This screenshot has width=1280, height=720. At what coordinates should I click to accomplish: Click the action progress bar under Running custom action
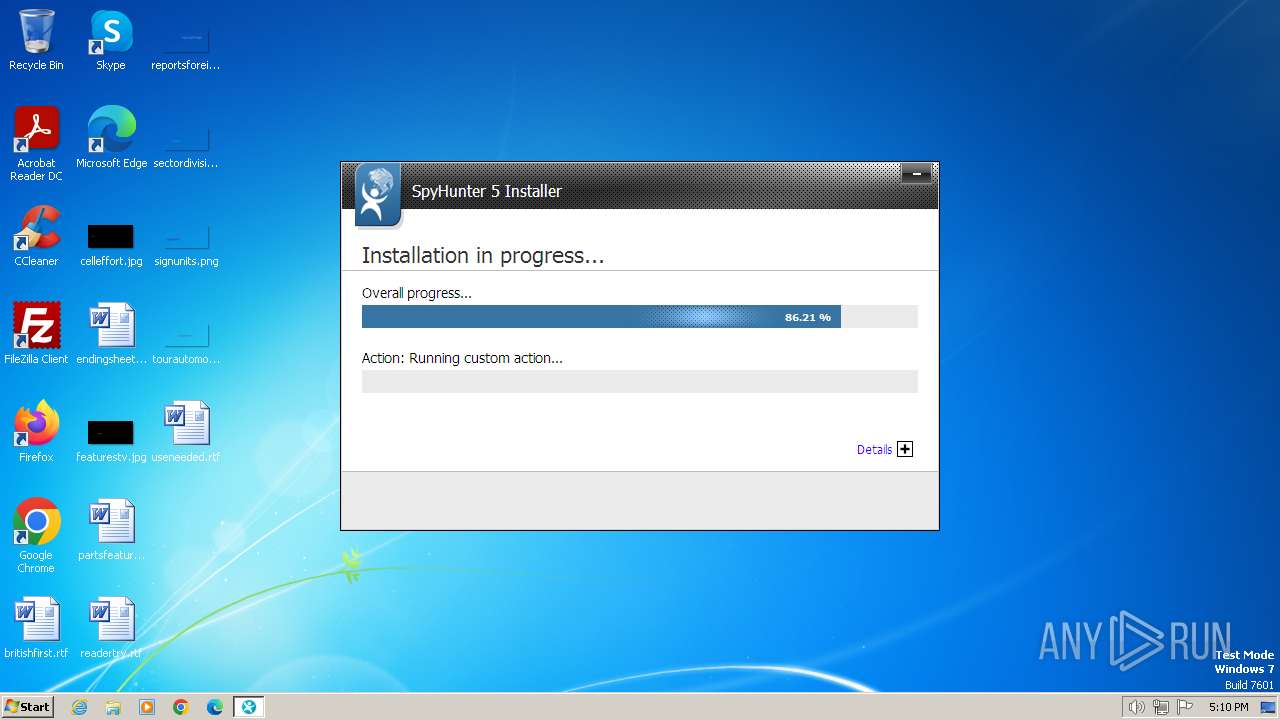tap(639, 381)
